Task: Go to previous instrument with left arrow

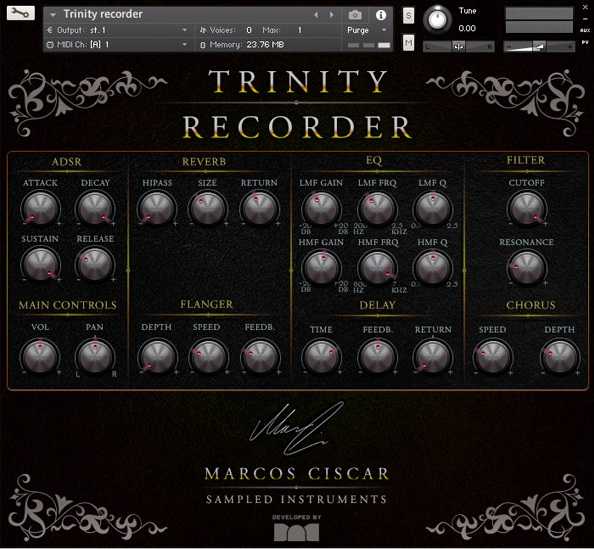Action: 316,15
